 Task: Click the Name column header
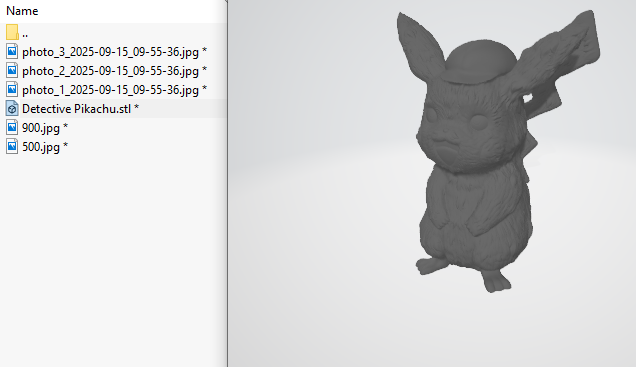click(x=22, y=11)
